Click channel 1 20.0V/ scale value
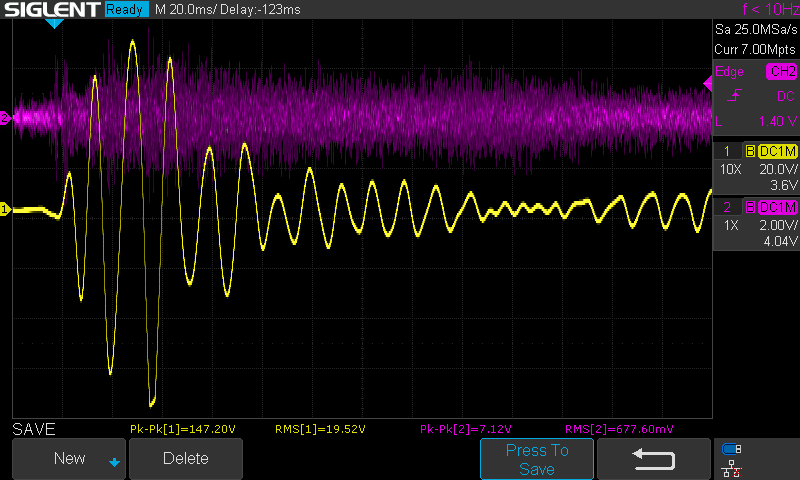The height and width of the screenshot is (480, 800). pyautogui.click(x=778, y=169)
